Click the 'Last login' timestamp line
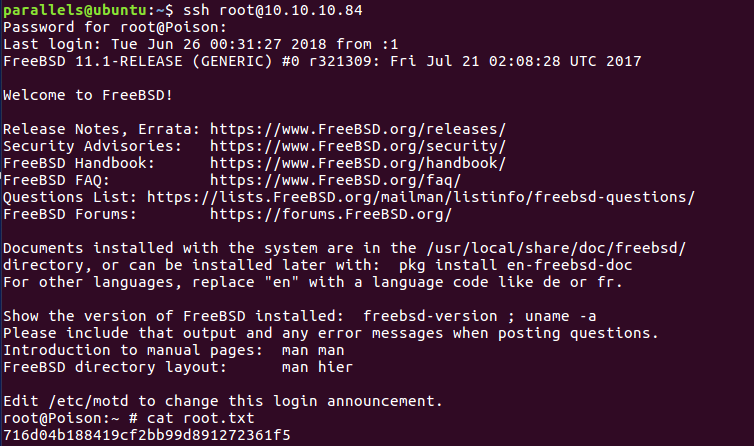Image resolution: width=754 pixels, height=446 pixels. click(201, 44)
